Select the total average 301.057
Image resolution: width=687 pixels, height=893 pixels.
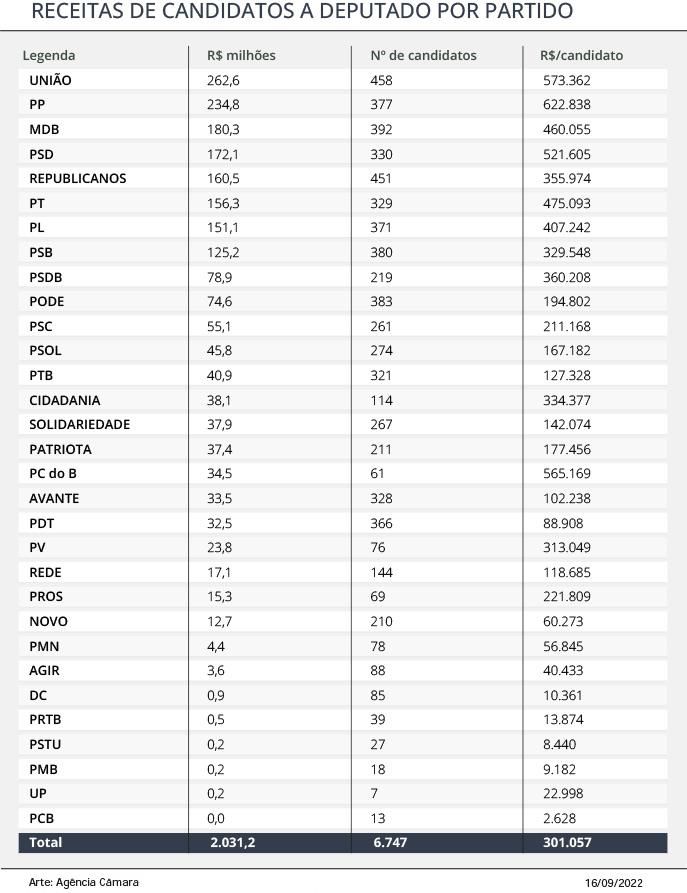(x=567, y=842)
